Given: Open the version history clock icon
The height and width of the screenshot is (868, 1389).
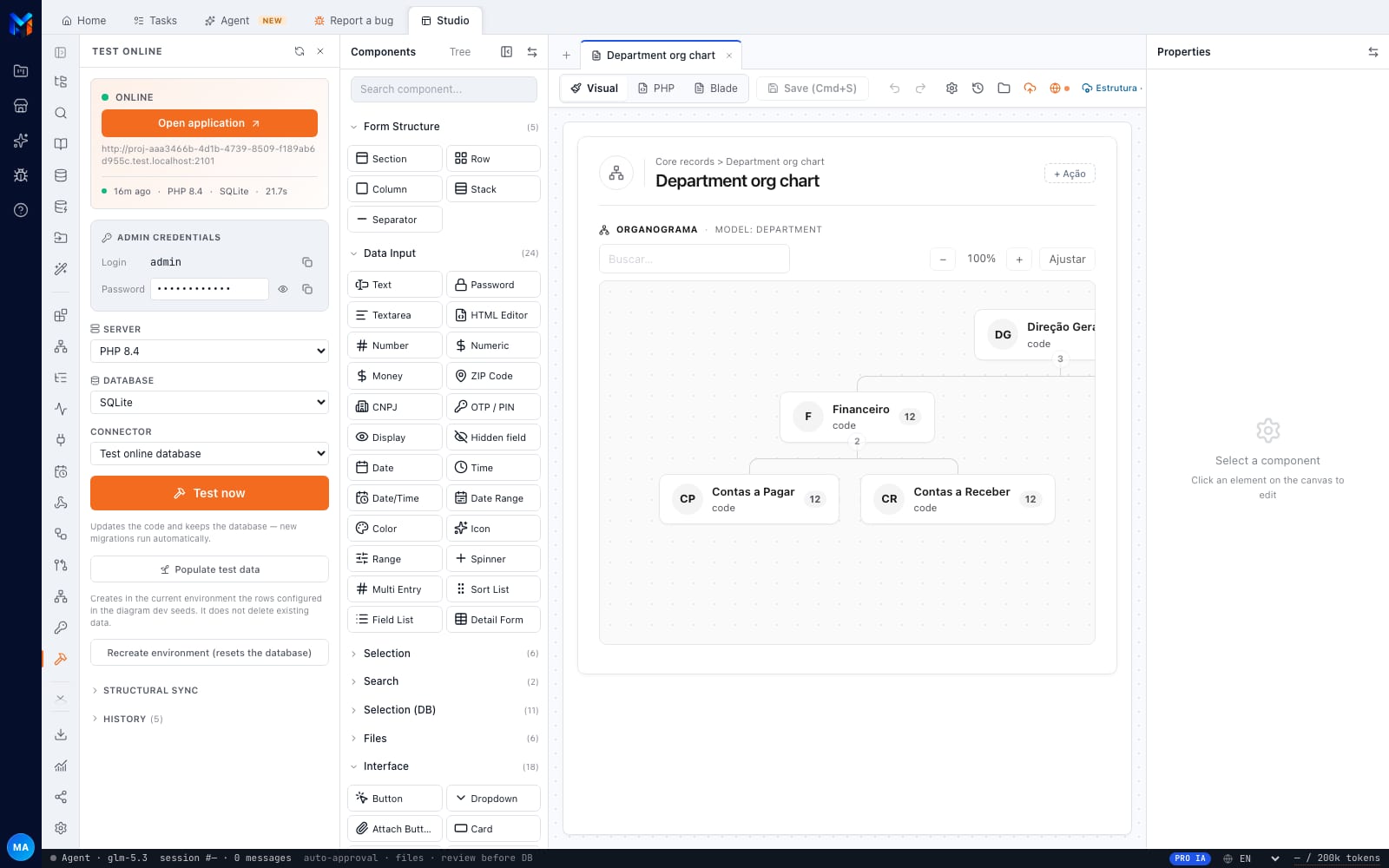Looking at the screenshot, I should (x=978, y=88).
